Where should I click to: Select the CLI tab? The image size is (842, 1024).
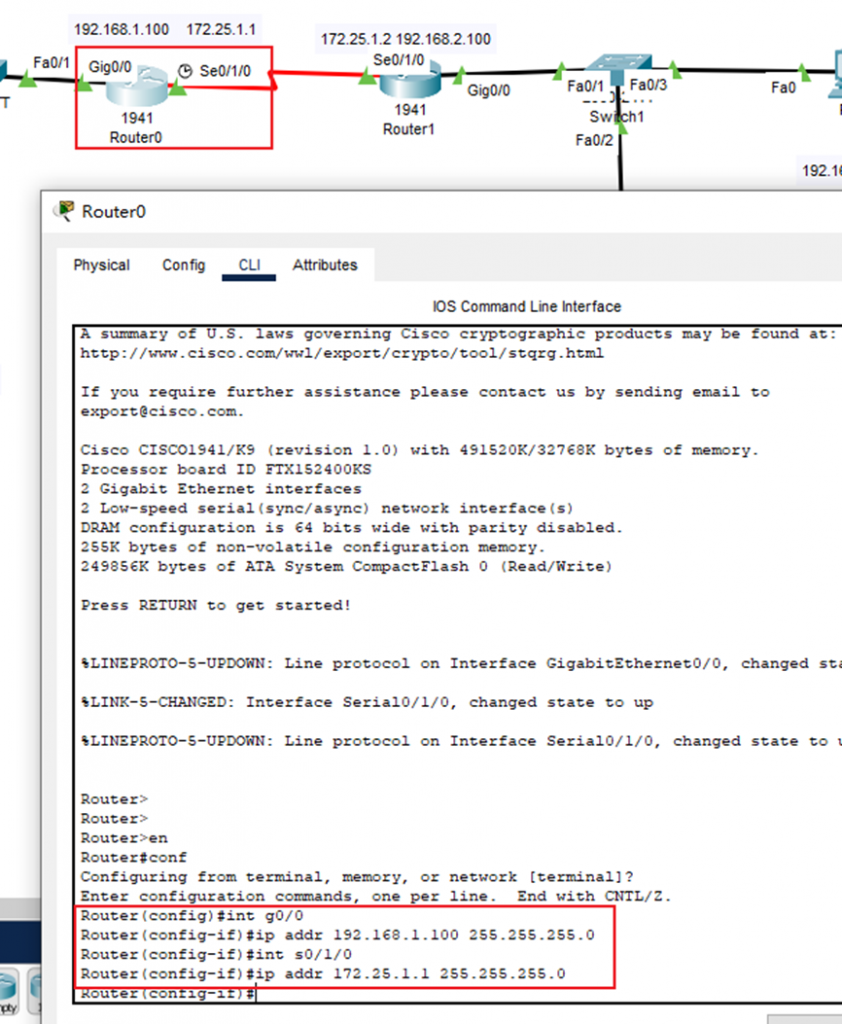click(x=249, y=265)
